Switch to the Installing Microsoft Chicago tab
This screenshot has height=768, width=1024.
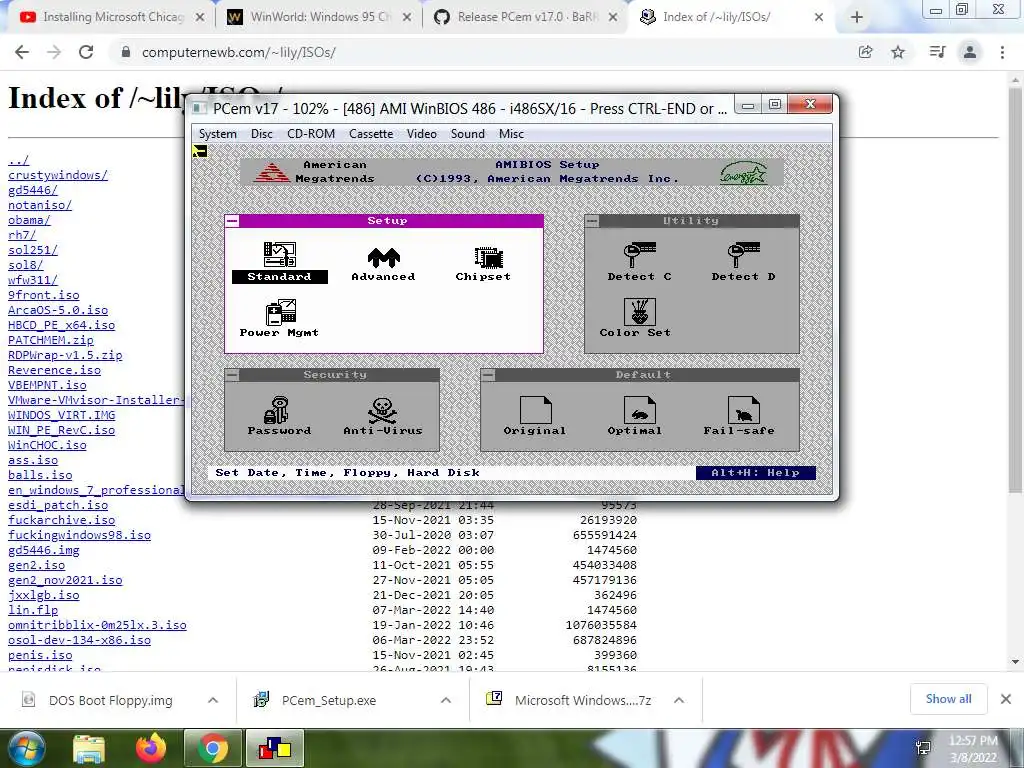click(x=112, y=17)
